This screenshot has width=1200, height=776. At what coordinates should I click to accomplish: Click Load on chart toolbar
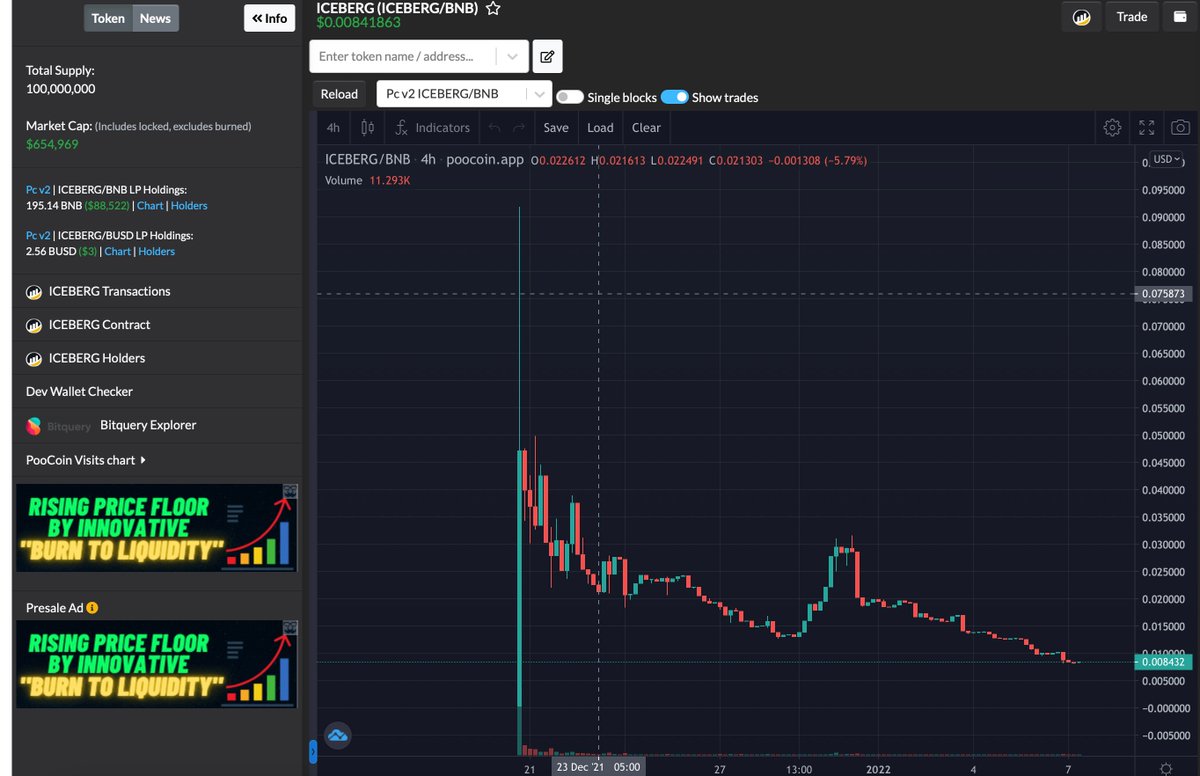600,127
